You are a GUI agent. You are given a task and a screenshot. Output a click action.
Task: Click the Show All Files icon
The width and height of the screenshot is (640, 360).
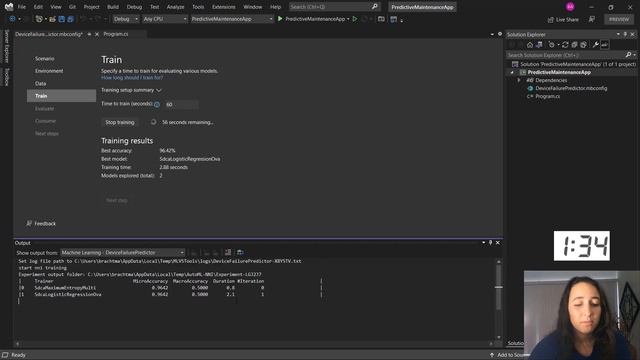pos(583,44)
